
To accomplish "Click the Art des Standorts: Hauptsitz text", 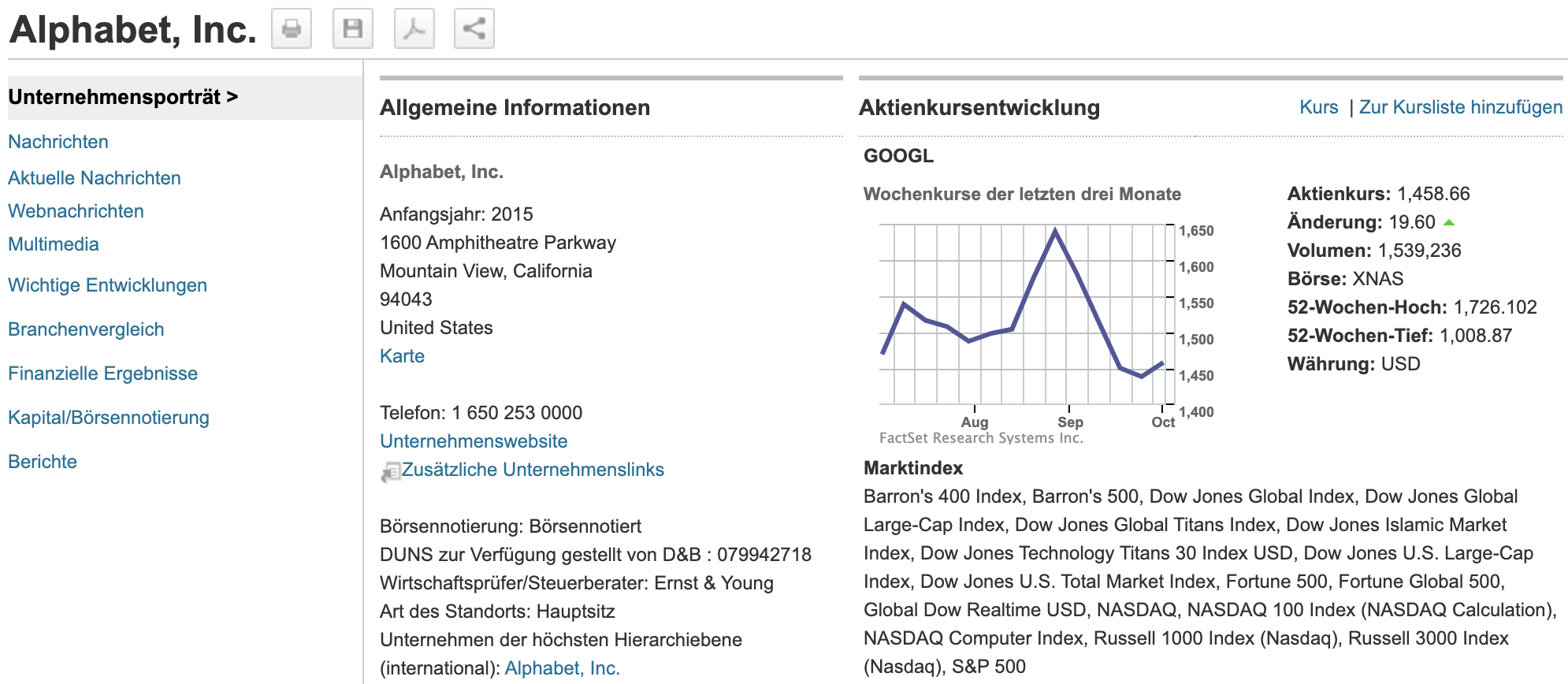I will (x=497, y=612).
